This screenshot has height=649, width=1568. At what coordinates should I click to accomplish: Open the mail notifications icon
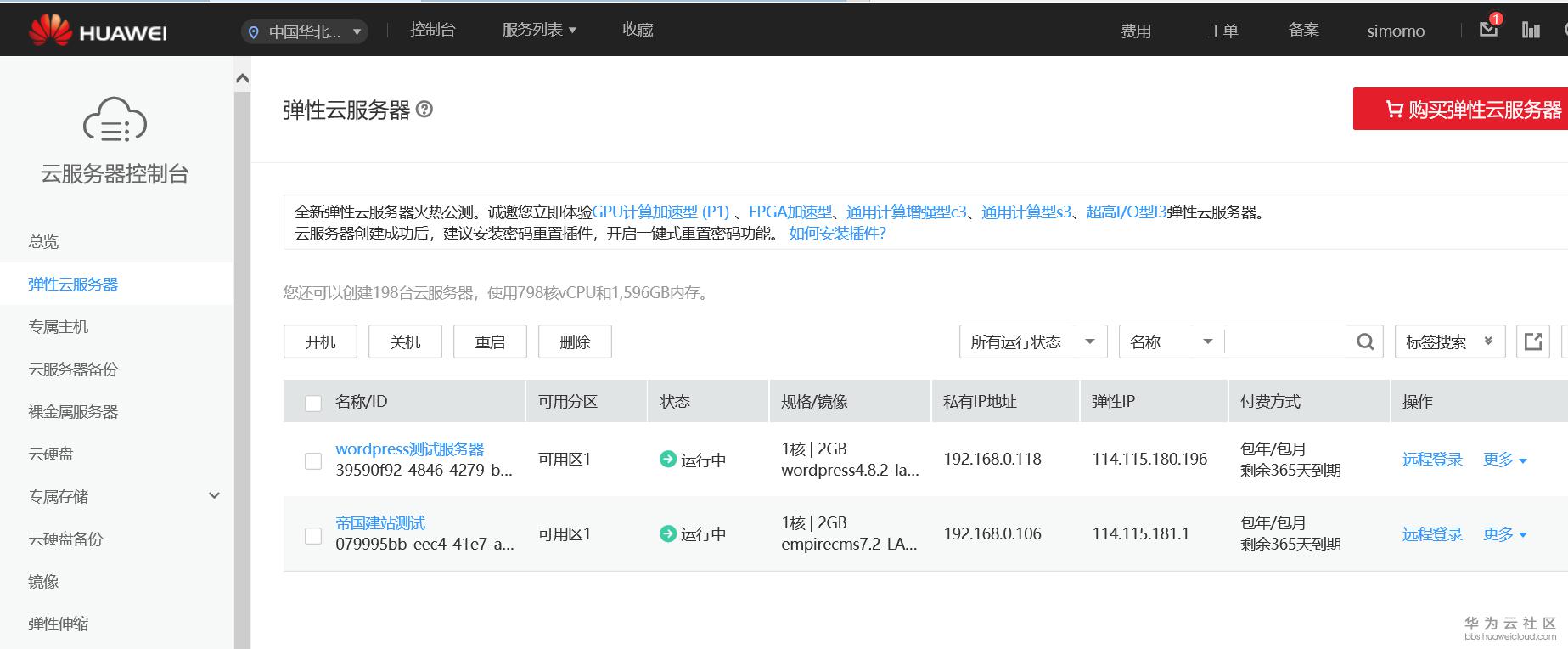coord(1488,30)
